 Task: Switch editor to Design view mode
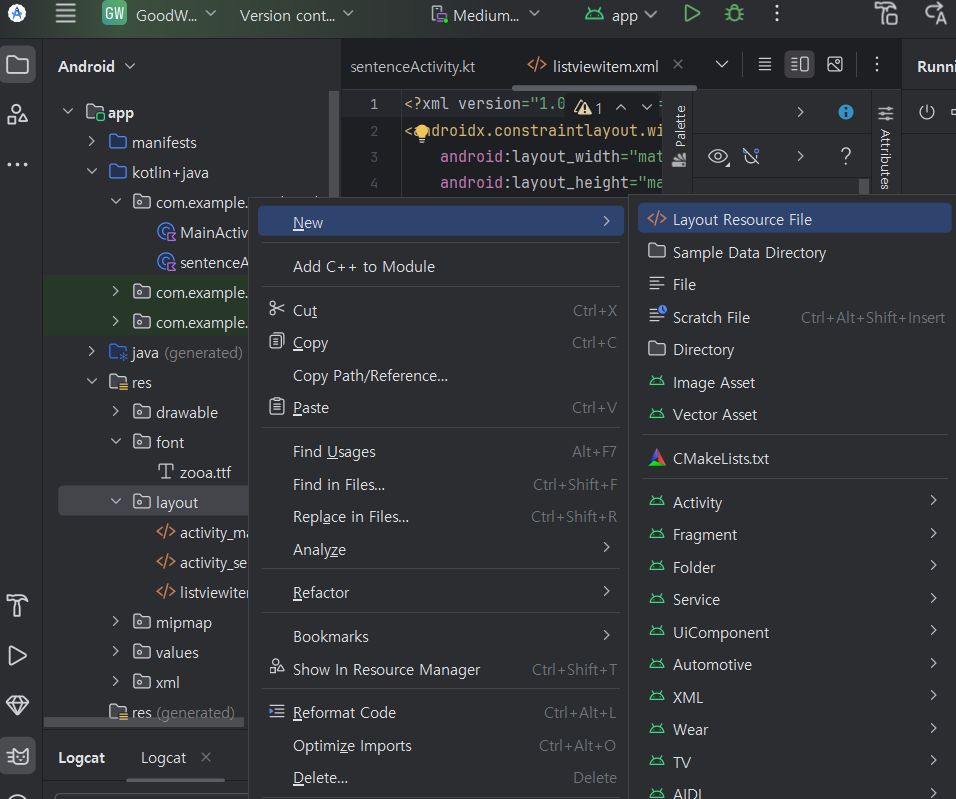coord(835,64)
